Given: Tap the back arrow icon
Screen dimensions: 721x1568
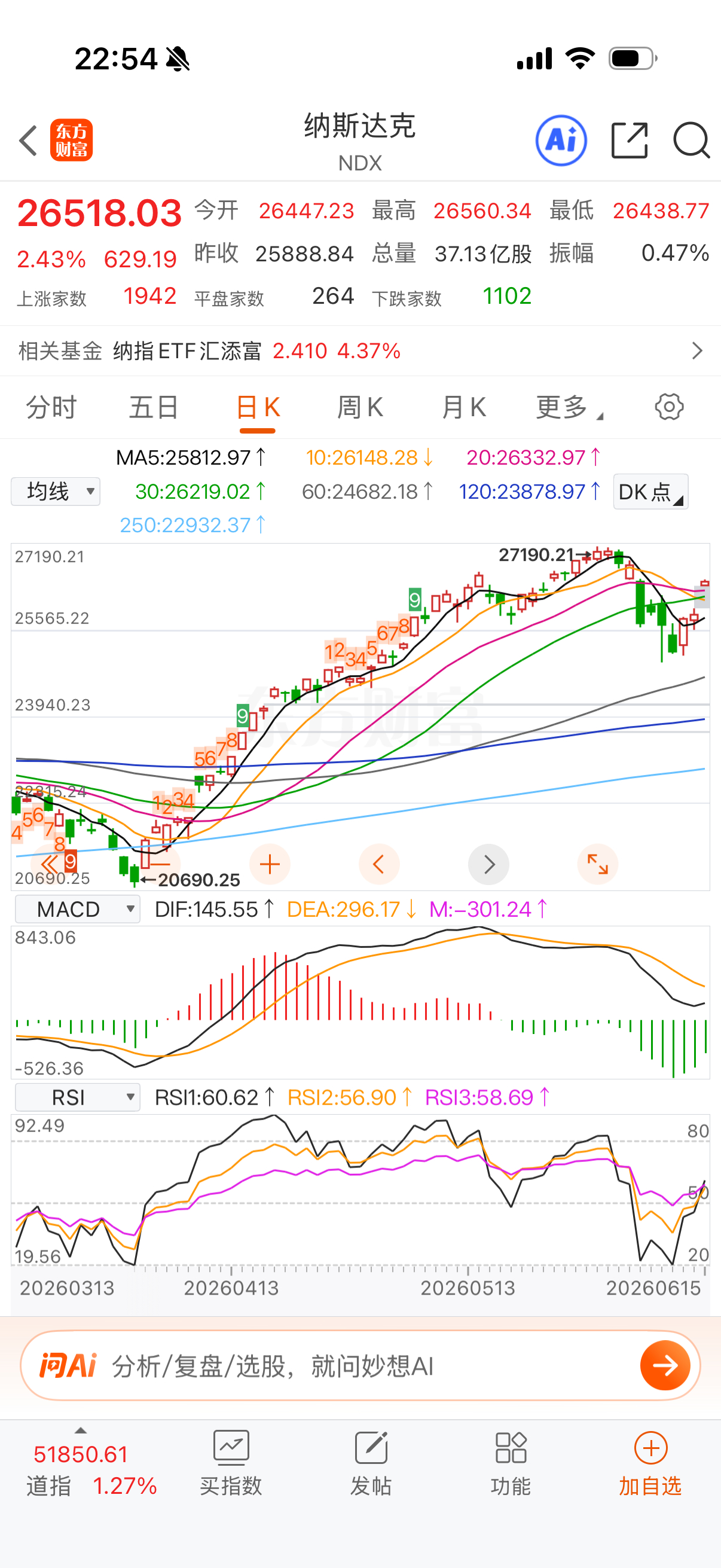Looking at the screenshot, I should [x=28, y=141].
